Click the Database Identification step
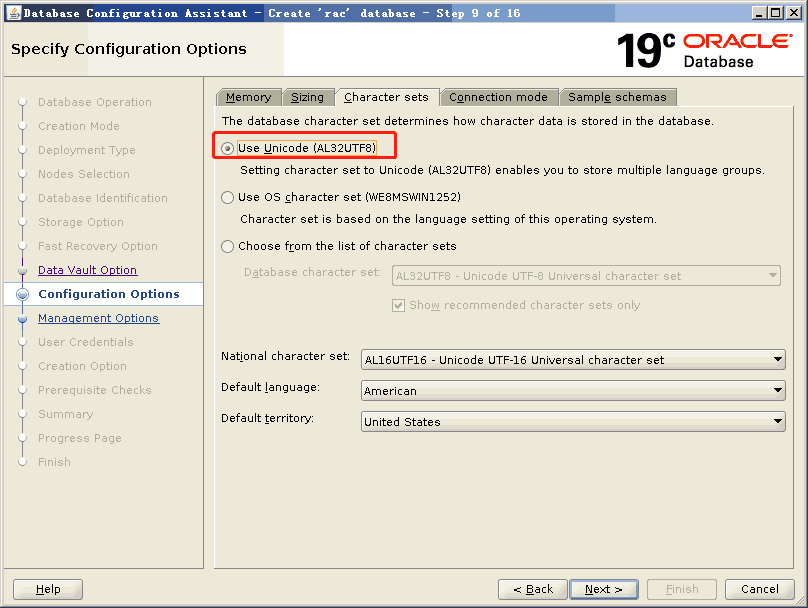 pyautogui.click(x=103, y=198)
